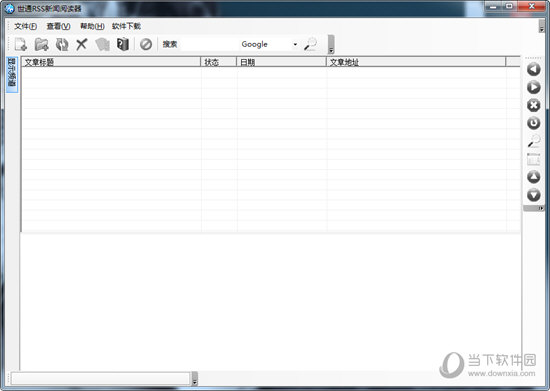This screenshot has width=550, height=391.
Task: Open the add folder toolbar icon
Action: 41,45
